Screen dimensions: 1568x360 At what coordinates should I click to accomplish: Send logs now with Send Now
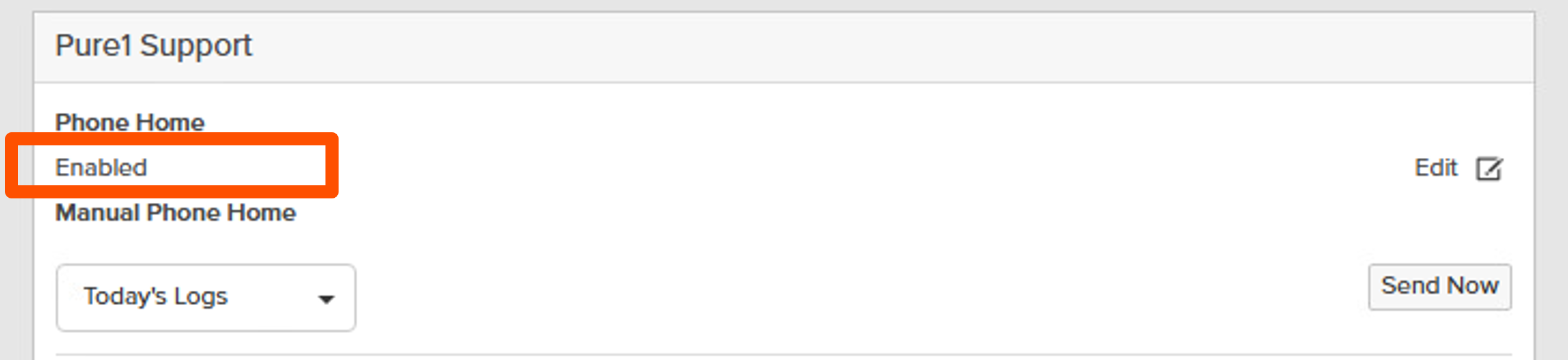(1439, 286)
